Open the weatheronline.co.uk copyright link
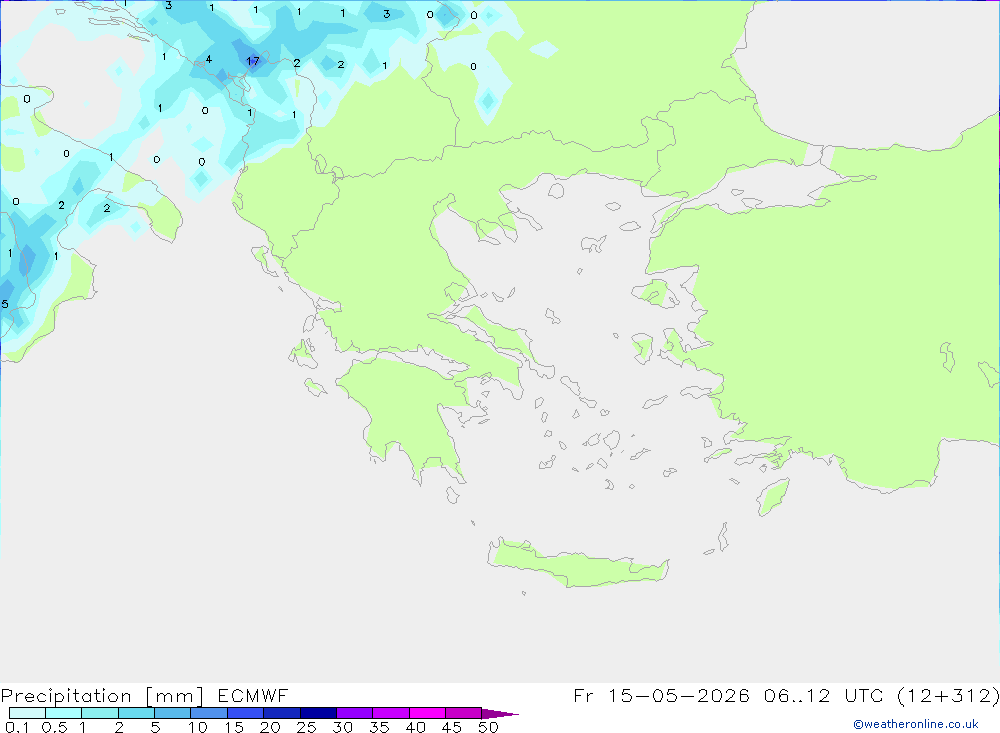 click(915, 724)
